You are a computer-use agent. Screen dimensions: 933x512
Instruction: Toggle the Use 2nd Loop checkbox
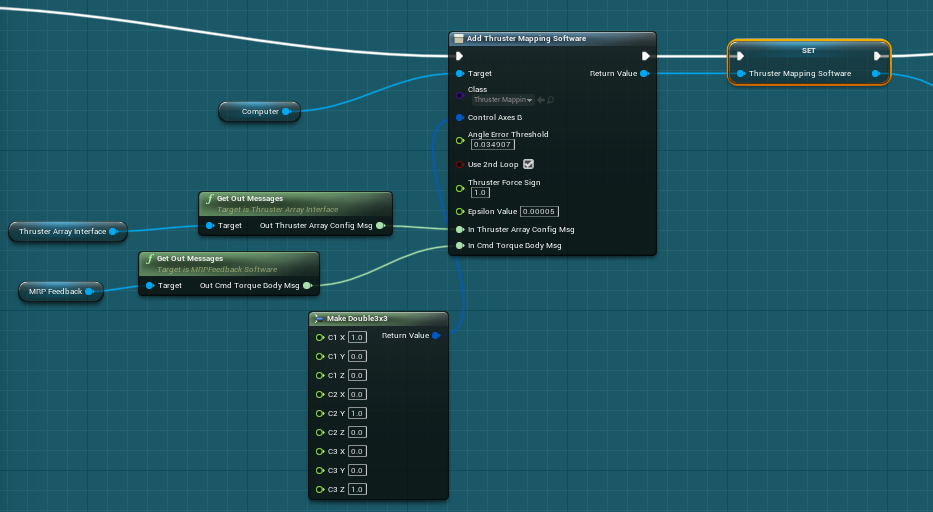(528, 164)
